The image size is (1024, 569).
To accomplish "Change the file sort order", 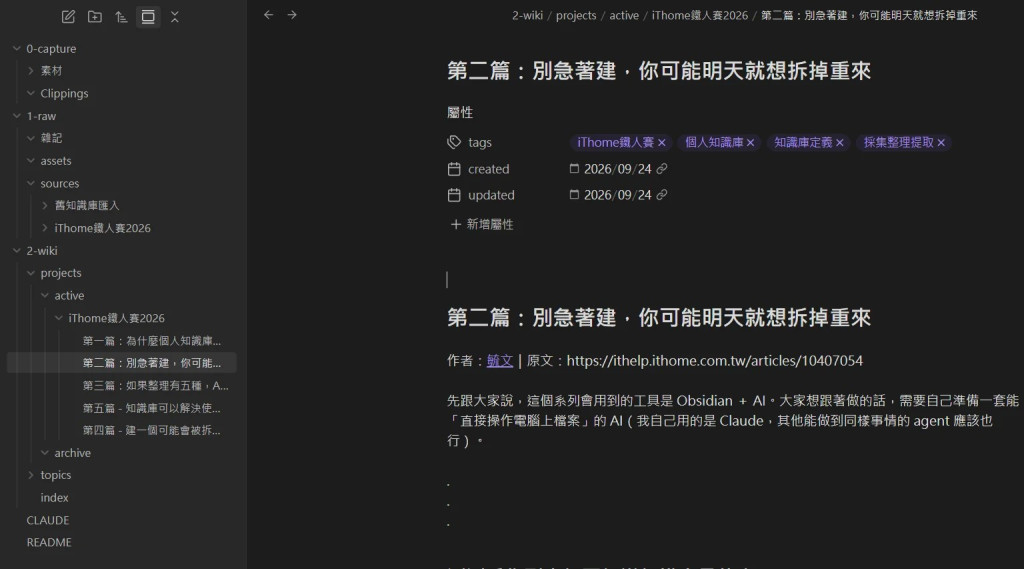I will [x=121, y=17].
